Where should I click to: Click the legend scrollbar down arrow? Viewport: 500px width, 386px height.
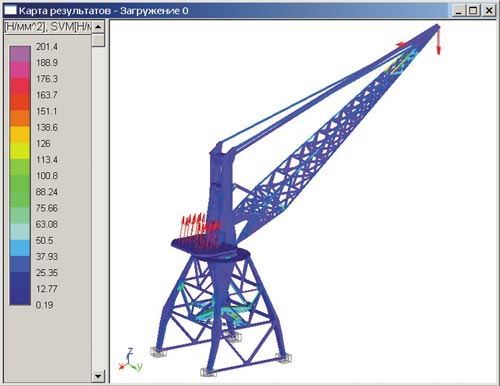click(98, 376)
